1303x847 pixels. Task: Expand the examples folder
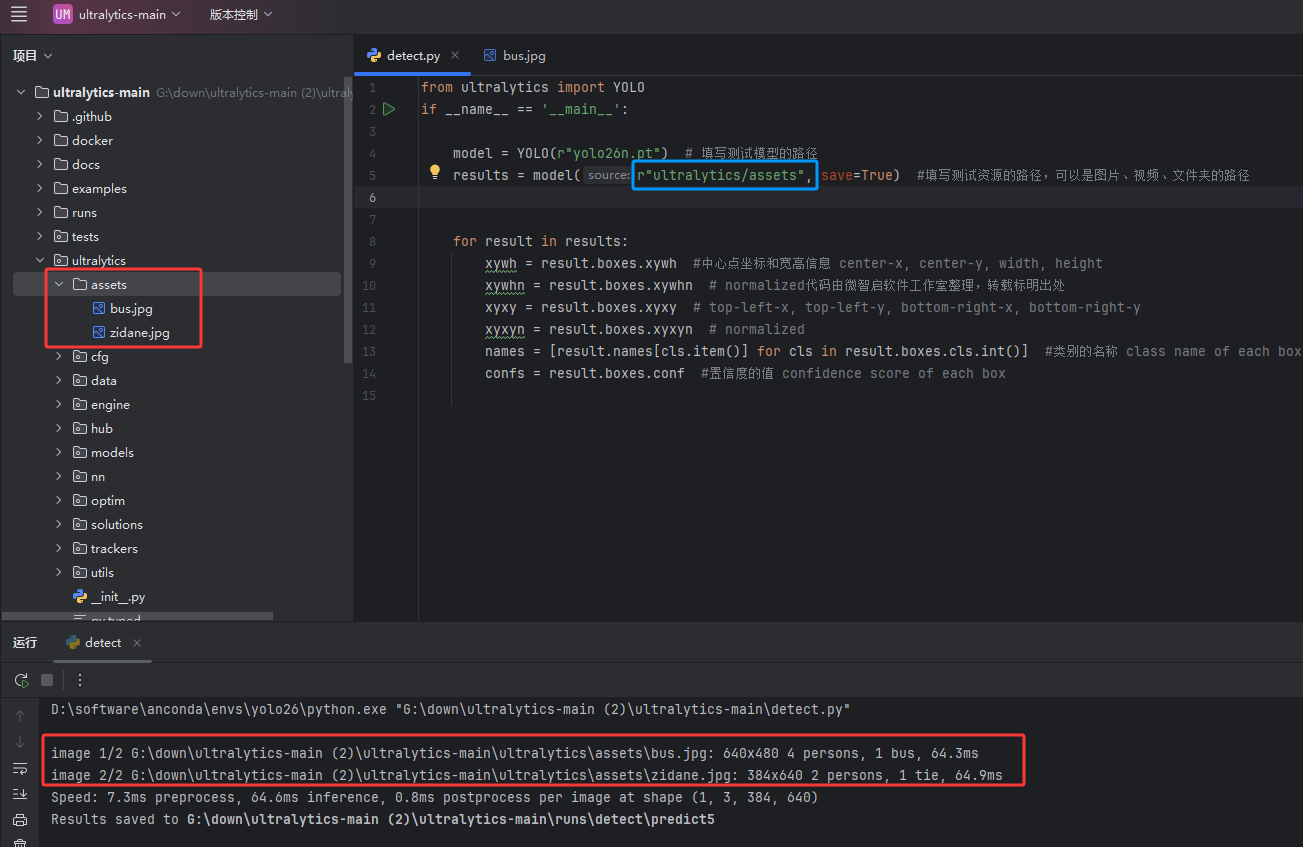40,188
